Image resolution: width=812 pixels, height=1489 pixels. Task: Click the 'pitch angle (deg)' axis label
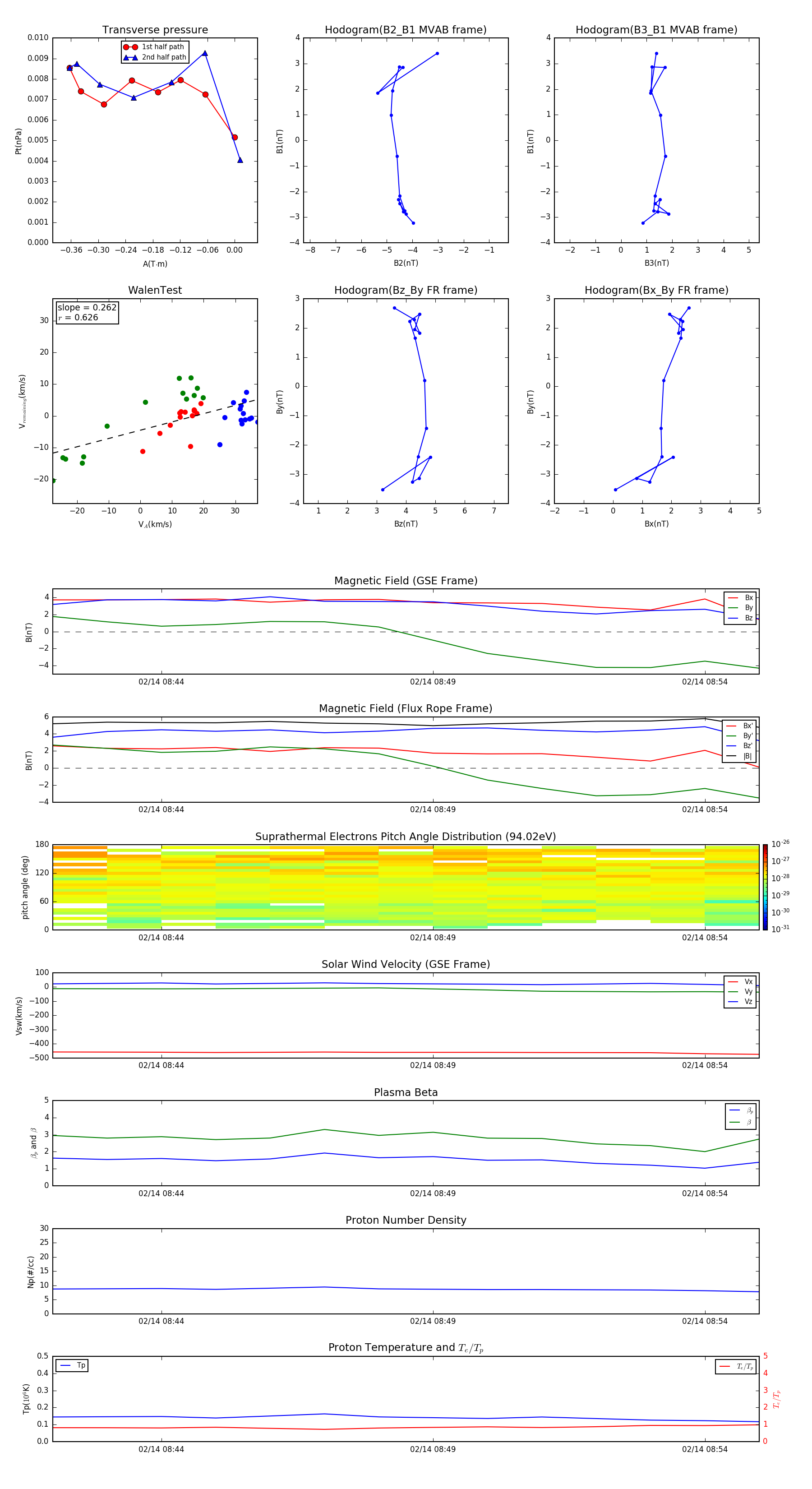click(x=25, y=887)
